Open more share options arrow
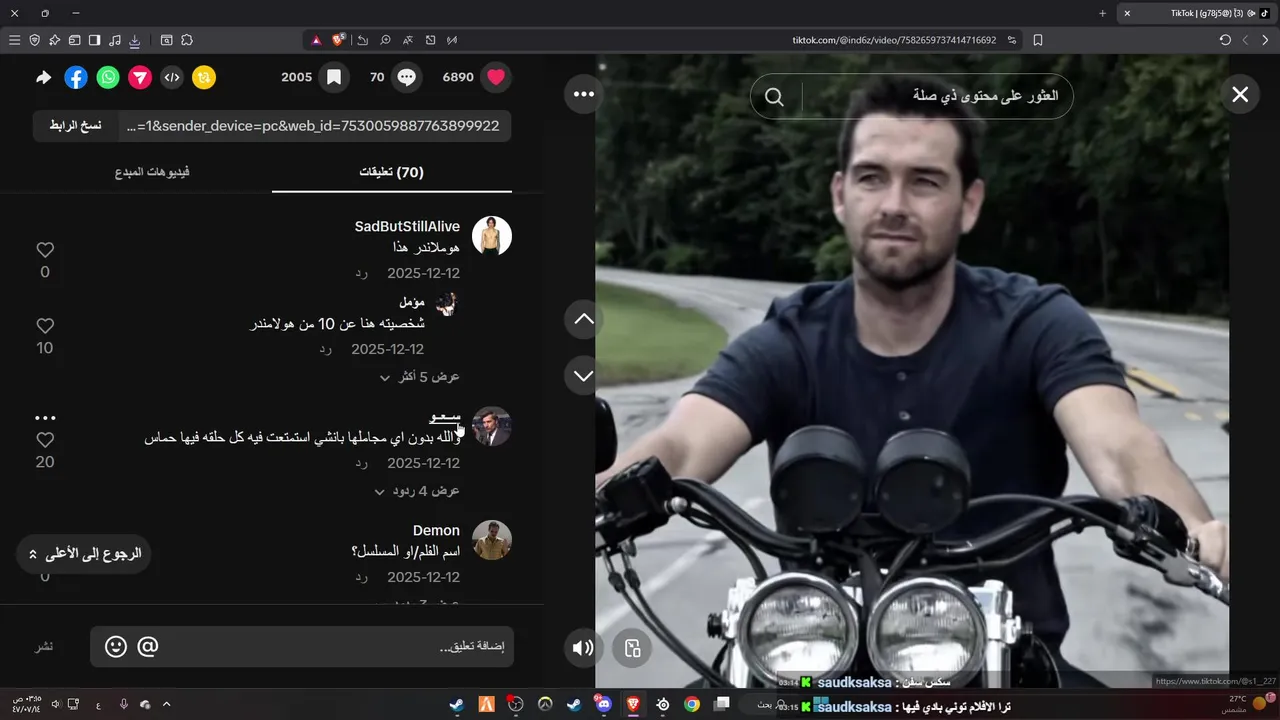Screen dimensions: 1280x720 click(44, 77)
